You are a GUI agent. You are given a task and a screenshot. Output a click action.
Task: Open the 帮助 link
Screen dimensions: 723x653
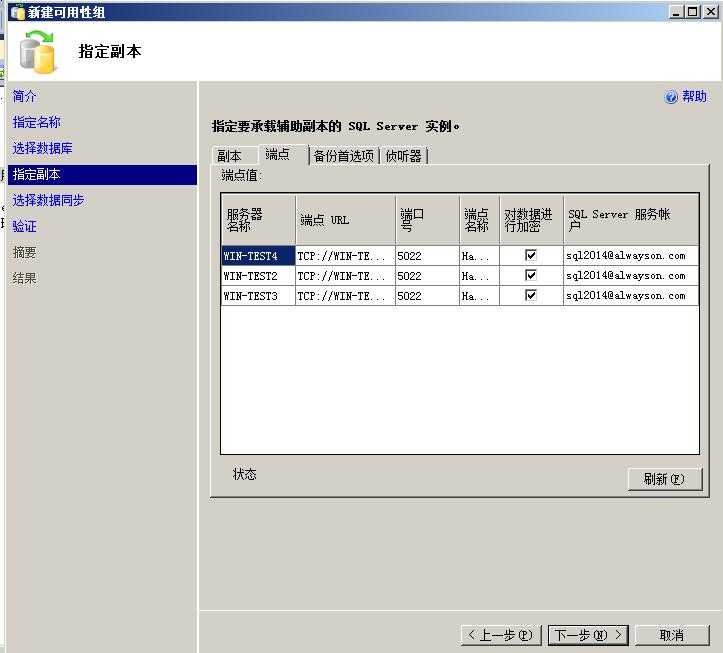tap(694, 96)
